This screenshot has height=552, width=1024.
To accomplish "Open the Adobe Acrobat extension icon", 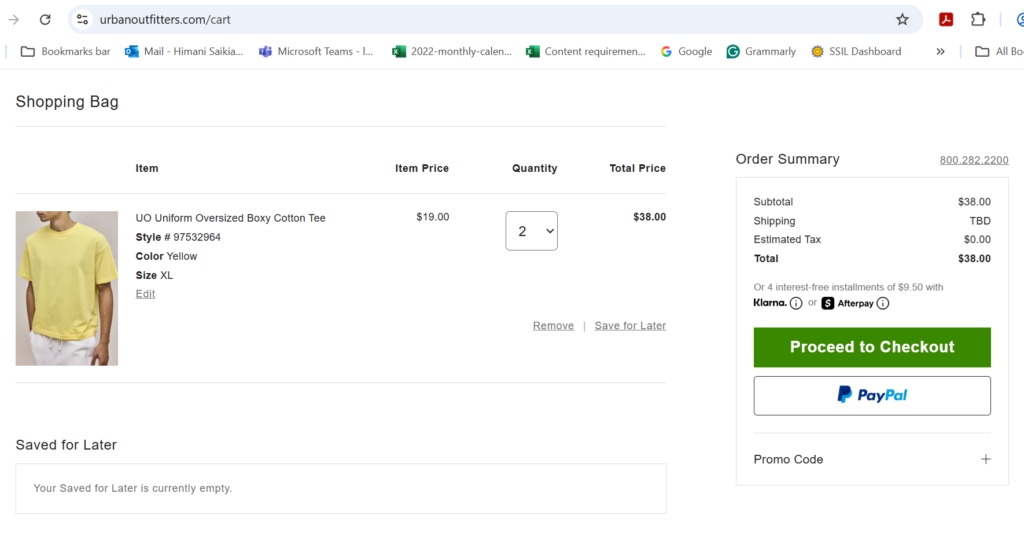I will pyautogui.click(x=946, y=19).
